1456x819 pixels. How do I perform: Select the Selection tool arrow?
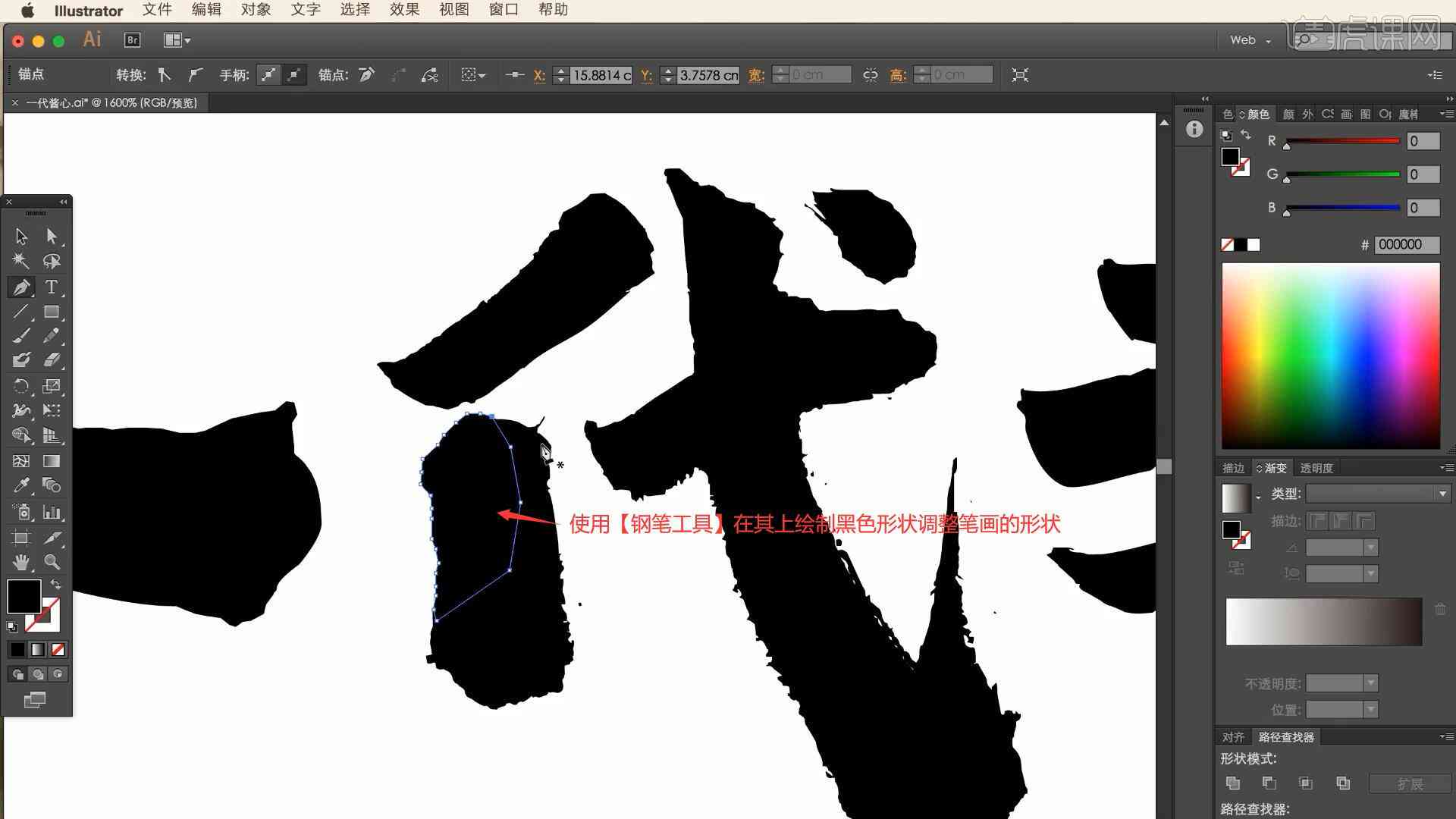(19, 236)
